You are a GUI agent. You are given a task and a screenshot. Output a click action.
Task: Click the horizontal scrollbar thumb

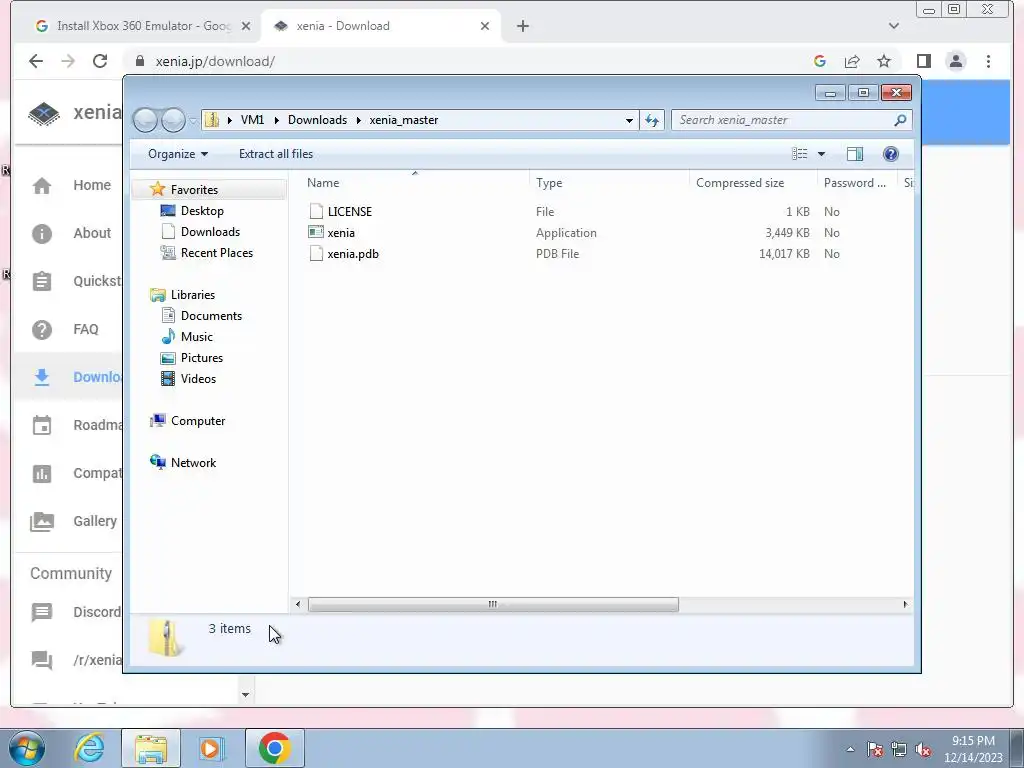pyautogui.click(x=493, y=604)
